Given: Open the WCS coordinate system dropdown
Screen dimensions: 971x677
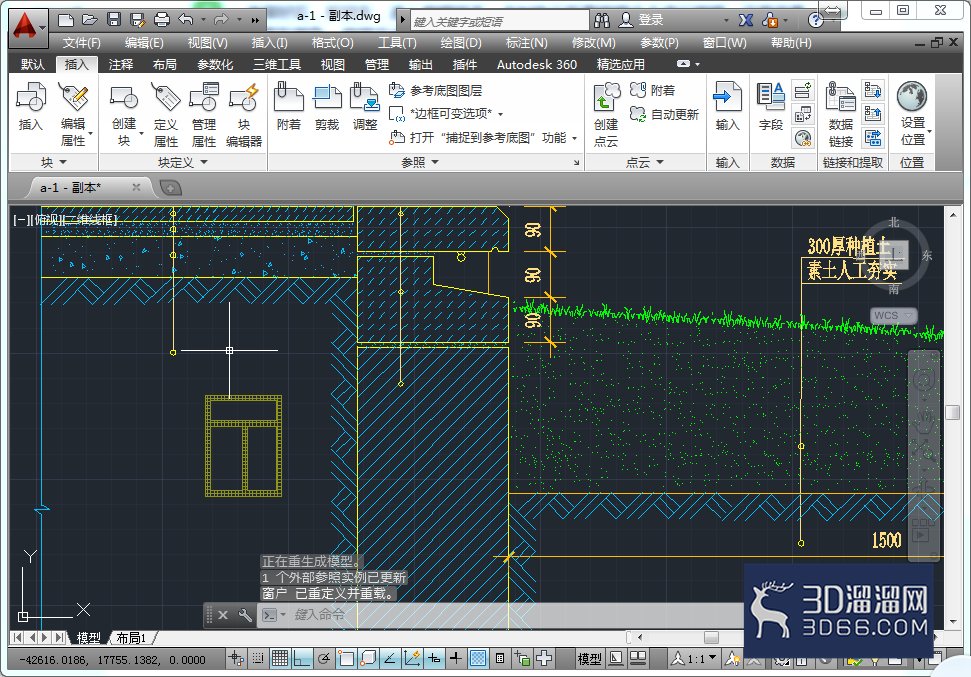Looking at the screenshot, I should 893,316.
